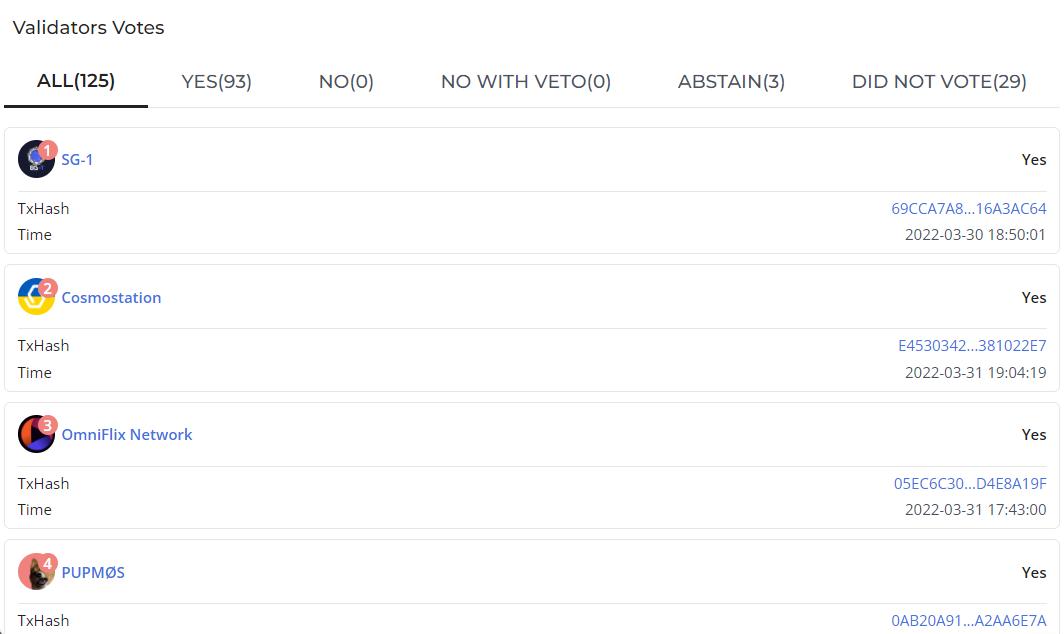
Task: Click the SG-1 validator avatar icon
Action: click(x=36, y=159)
